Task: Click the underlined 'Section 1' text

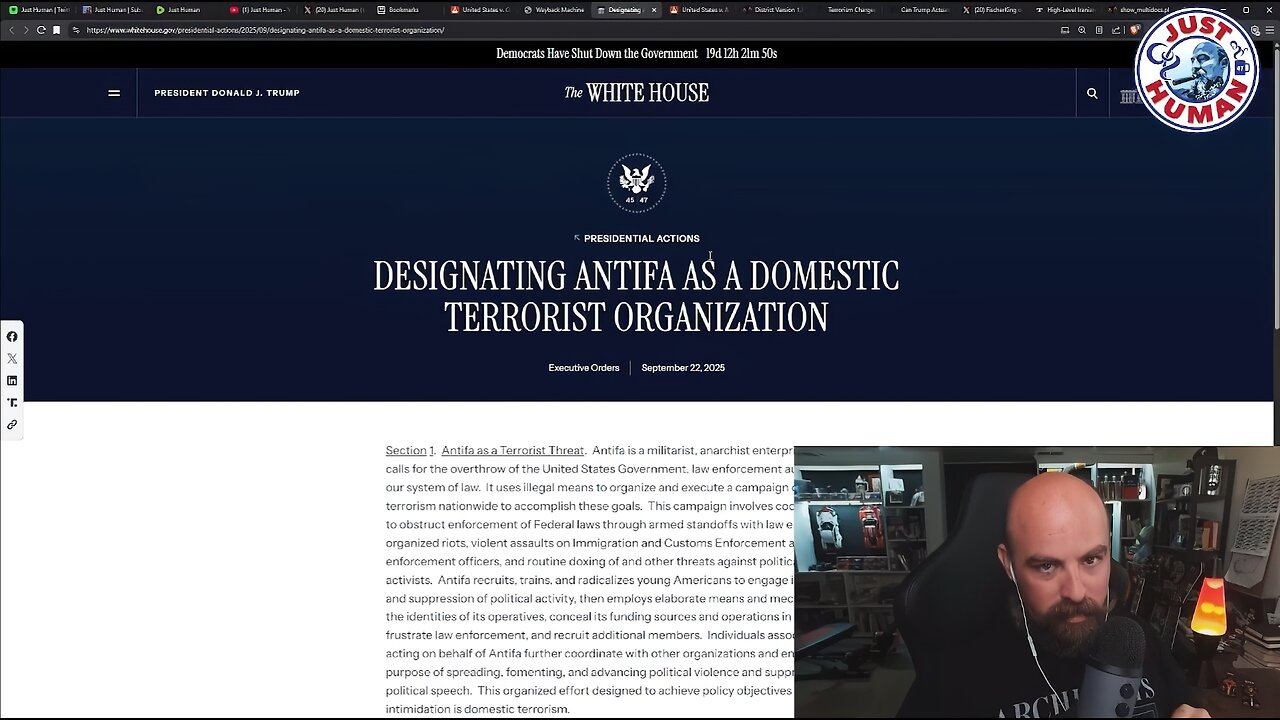Action: (x=408, y=451)
